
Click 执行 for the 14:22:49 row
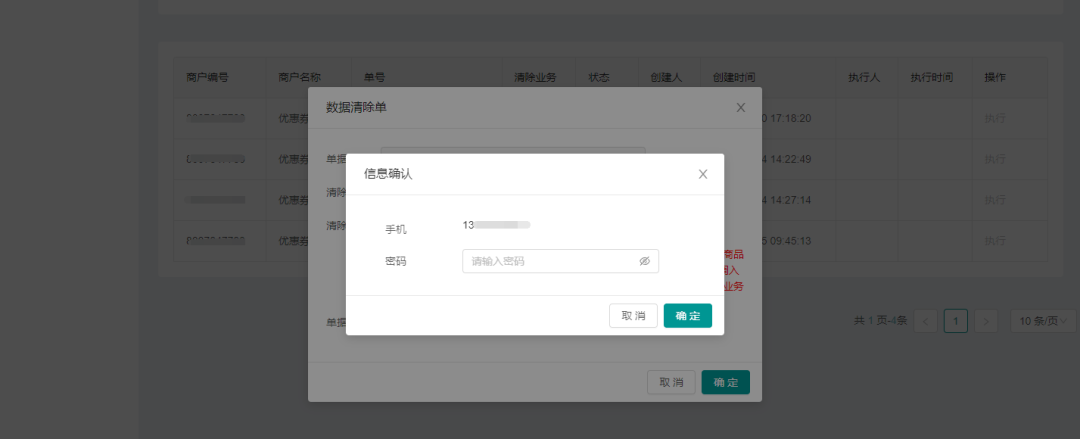pos(995,159)
